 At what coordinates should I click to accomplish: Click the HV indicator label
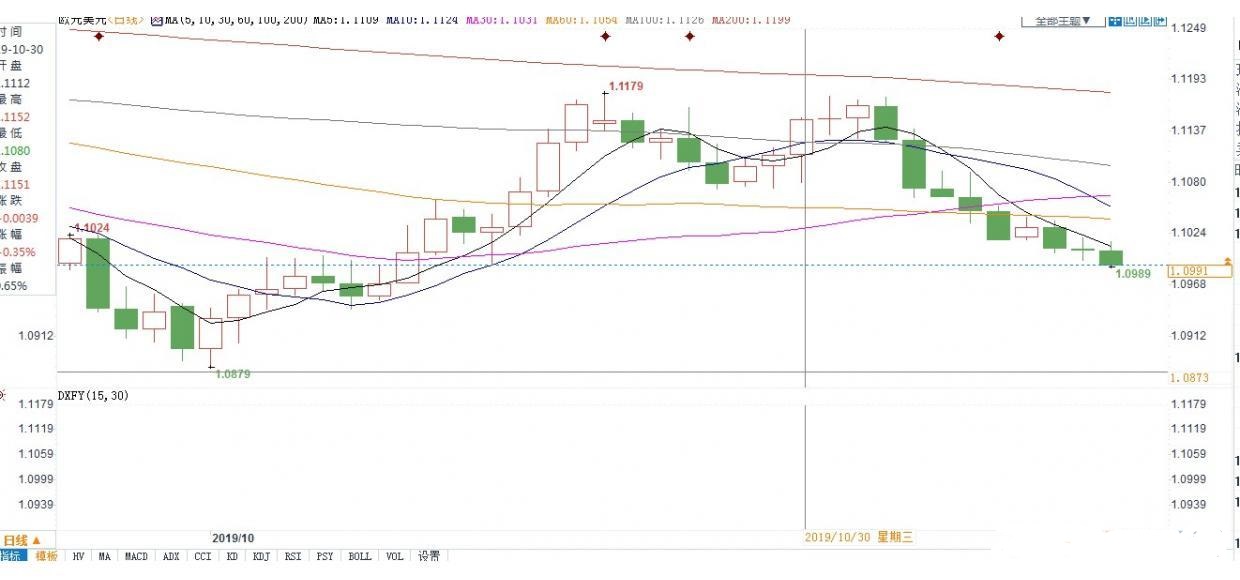click(78, 556)
